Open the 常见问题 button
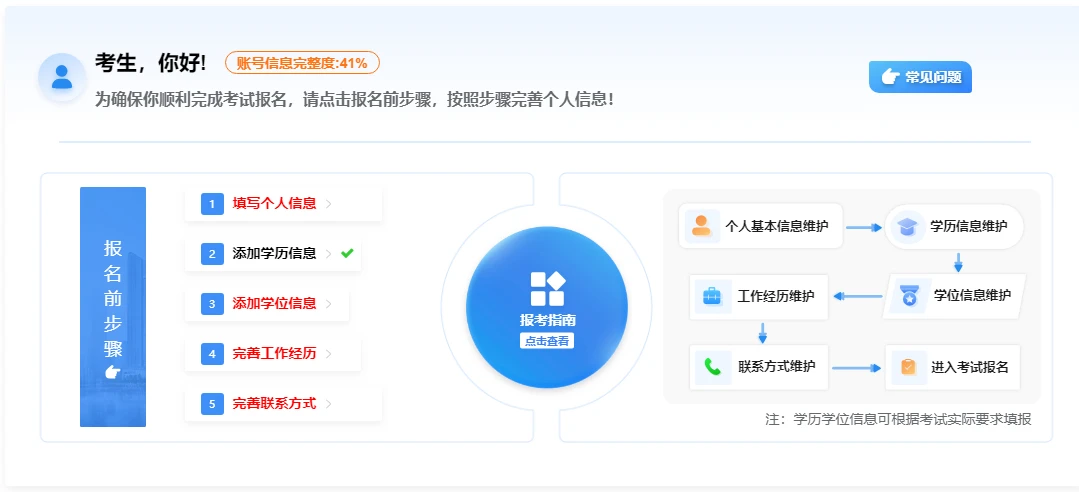1079x492 pixels. pos(920,77)
